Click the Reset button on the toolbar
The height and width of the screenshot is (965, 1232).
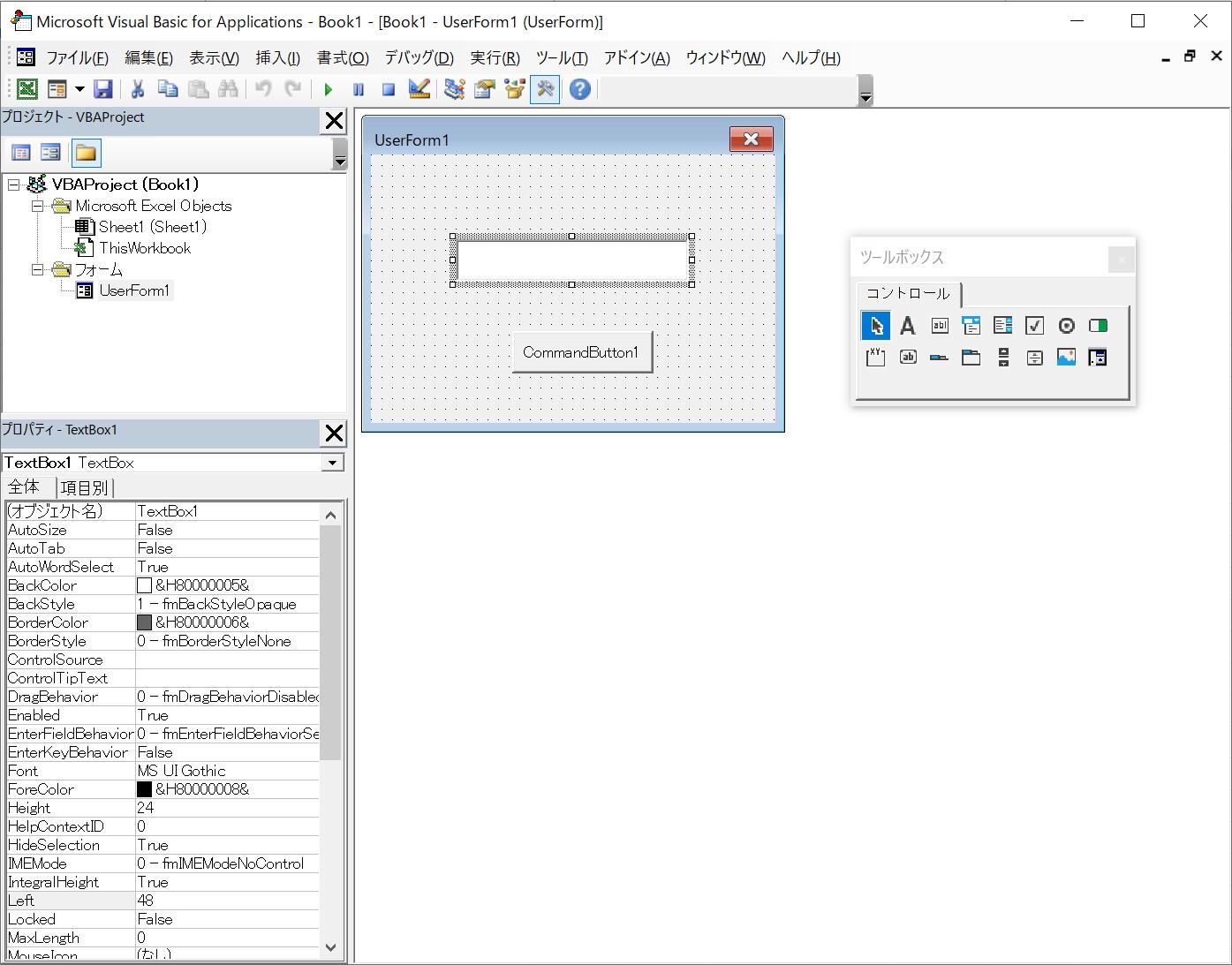pos(388,89)
